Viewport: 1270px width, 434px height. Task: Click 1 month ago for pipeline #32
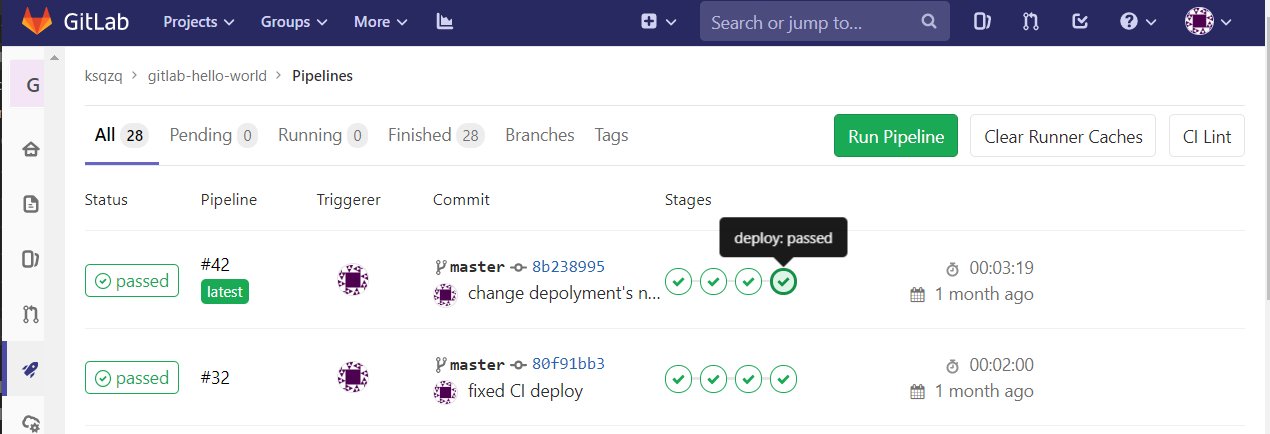984,391
